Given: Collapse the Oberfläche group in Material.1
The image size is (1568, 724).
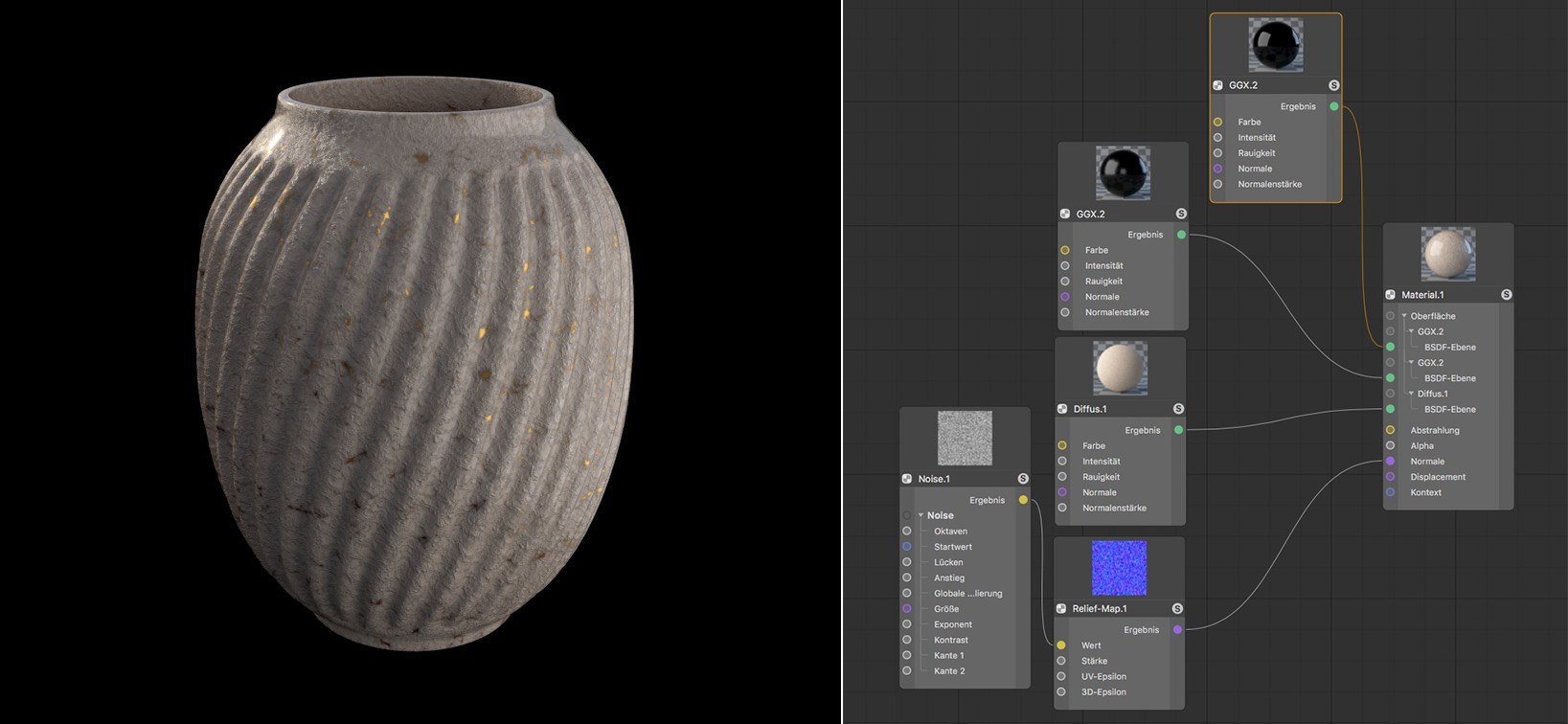Looking at the screenshot, I should pos(1404,316).
